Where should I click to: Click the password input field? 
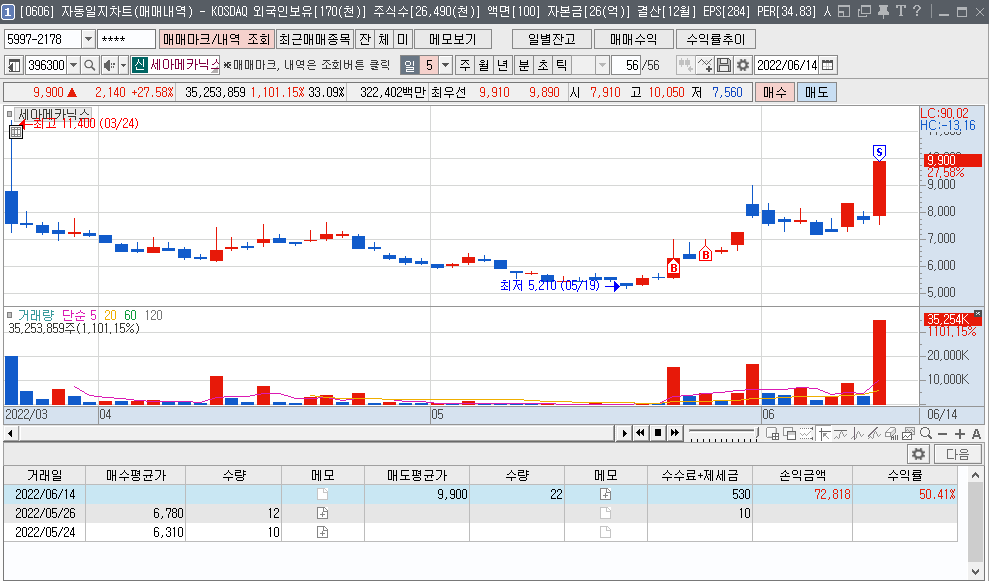(126, 39)
